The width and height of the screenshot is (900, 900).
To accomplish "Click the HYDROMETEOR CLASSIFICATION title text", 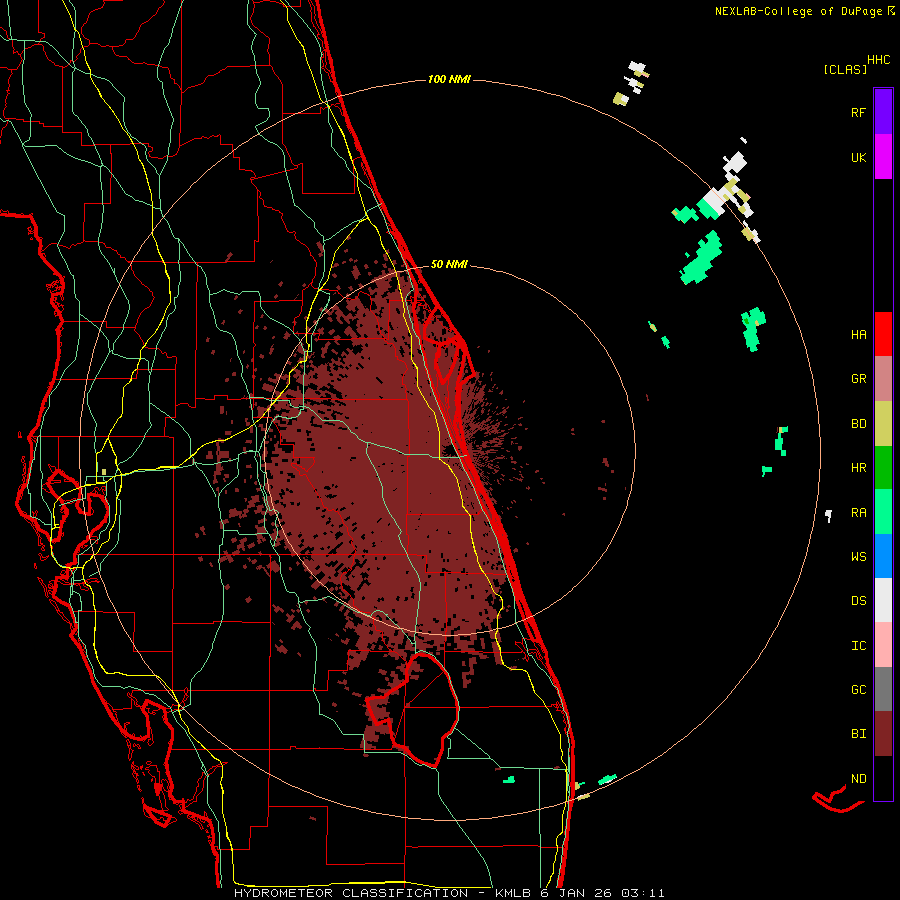I will 351,893.
